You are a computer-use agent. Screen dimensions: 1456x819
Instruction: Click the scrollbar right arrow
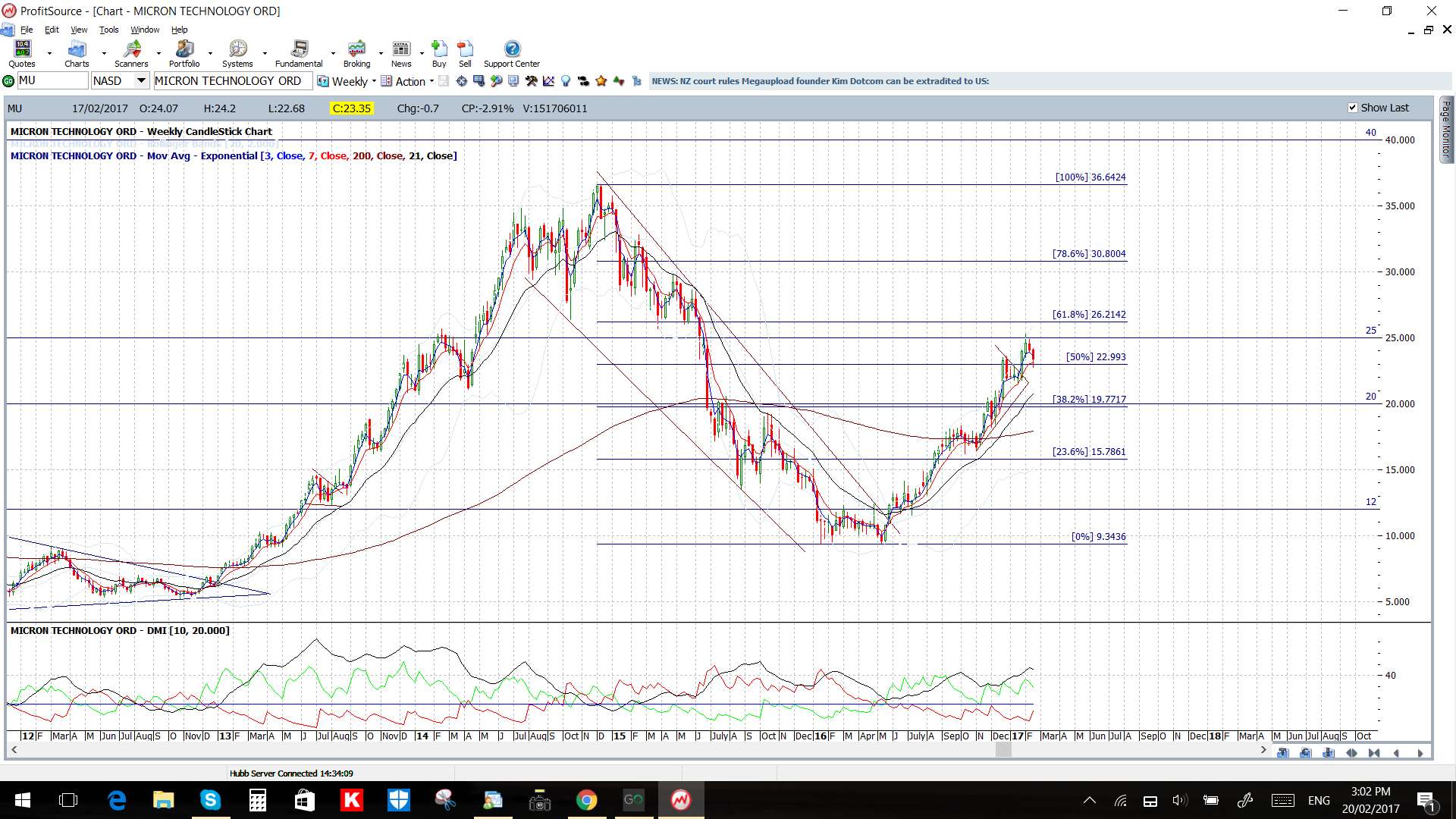(1263, 750)
